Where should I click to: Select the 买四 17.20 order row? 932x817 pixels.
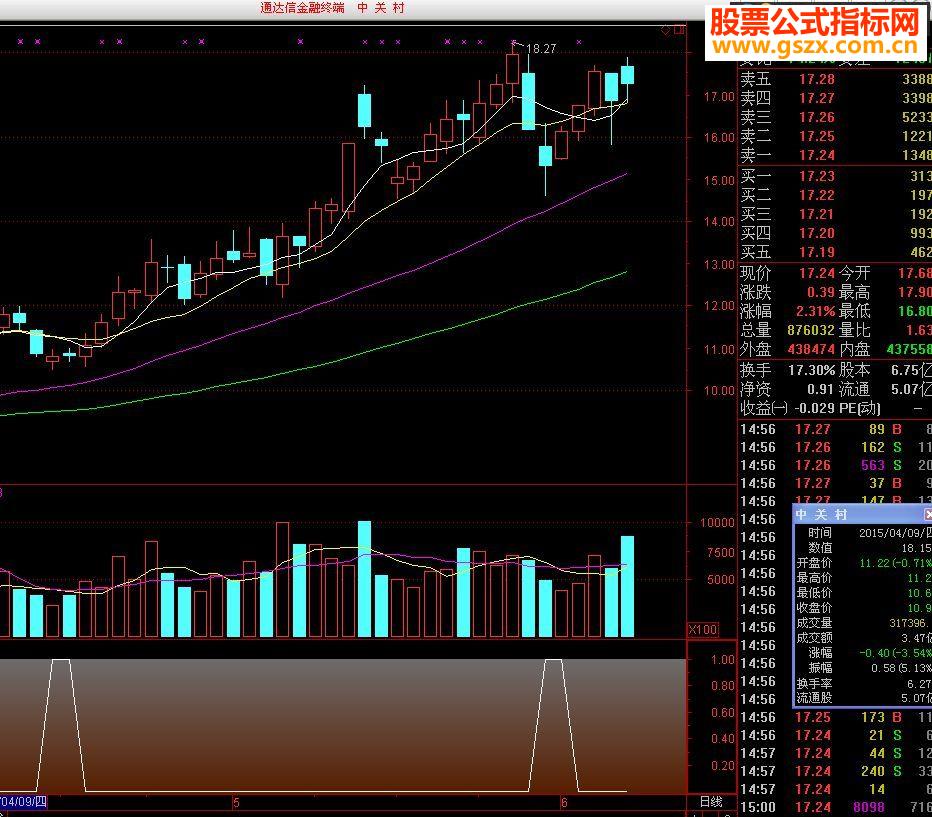[x=835, y=233]
